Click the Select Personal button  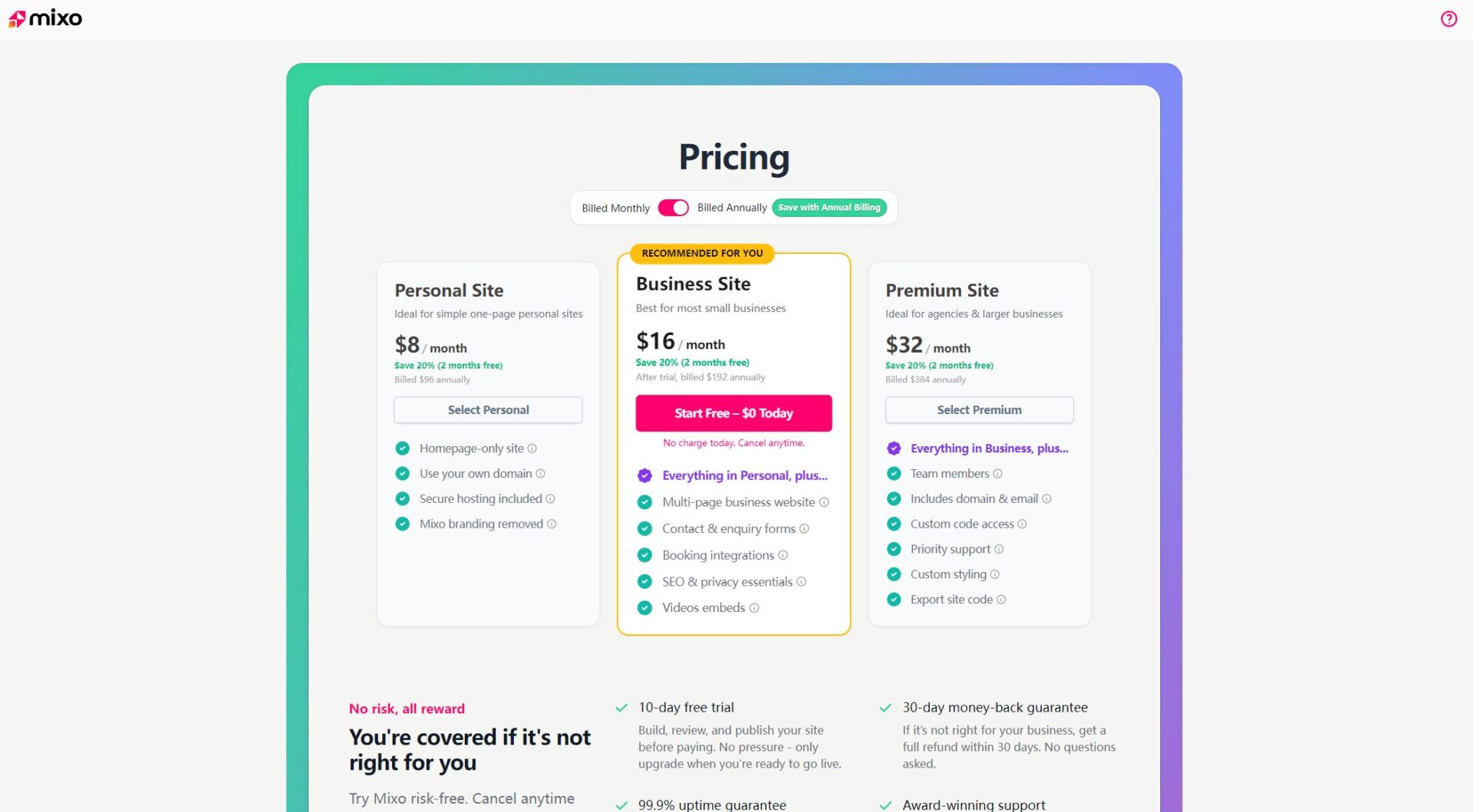488,410
